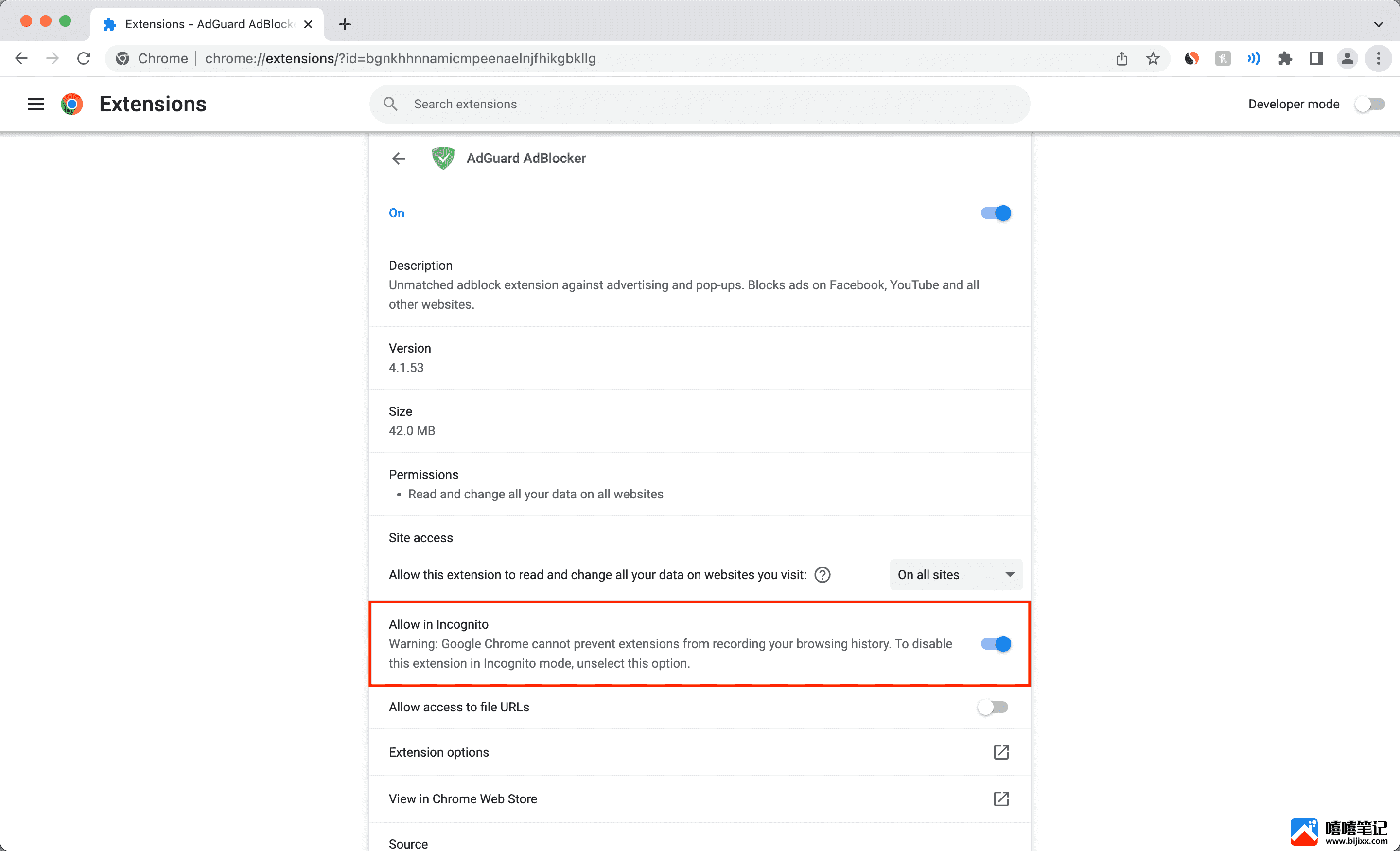The height and width of the screenshot is (851, 1400).
Task: Click the size value 42.0 MB
Action: coord(412,431)
